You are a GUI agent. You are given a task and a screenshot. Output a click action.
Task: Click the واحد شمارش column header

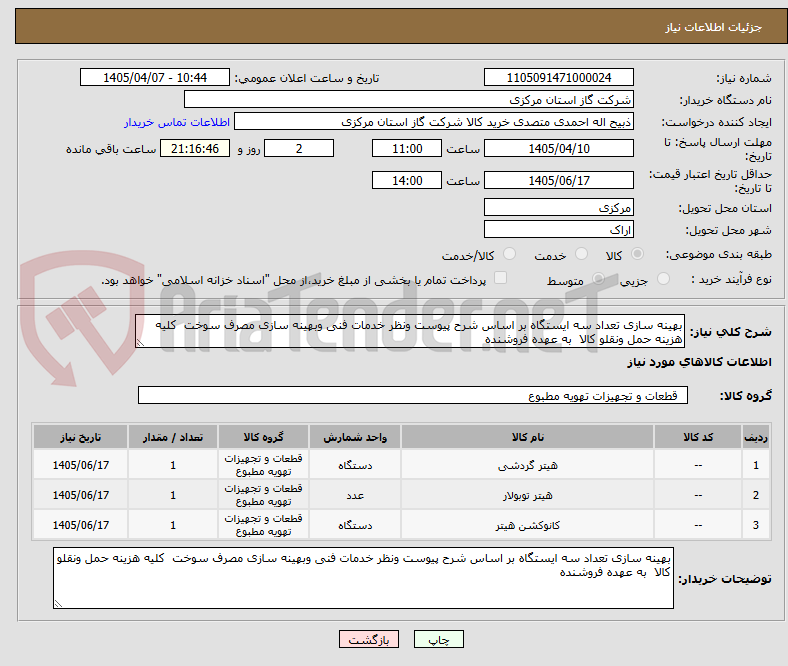pos(355,437)
